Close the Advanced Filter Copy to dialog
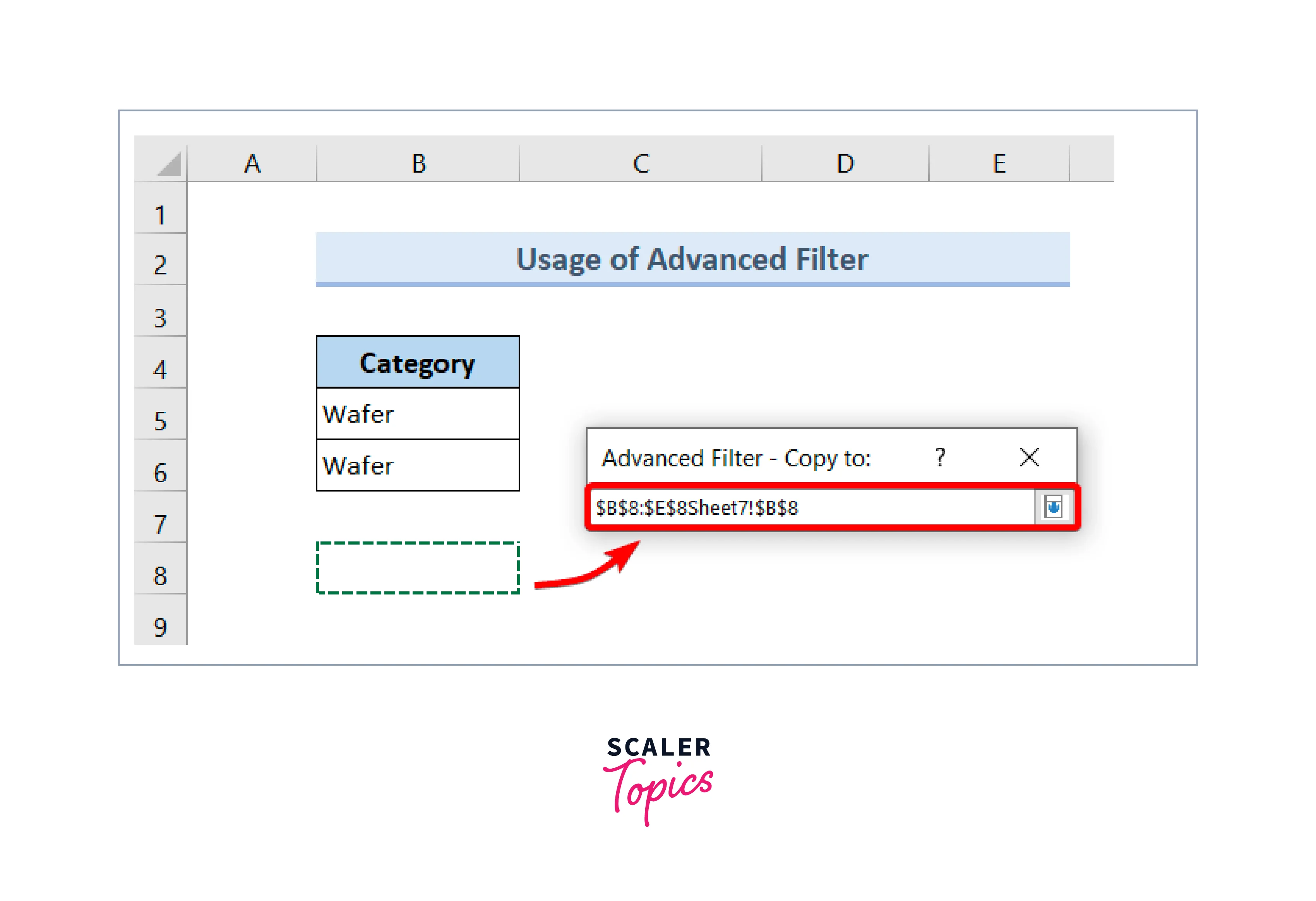 (1029, 457)
